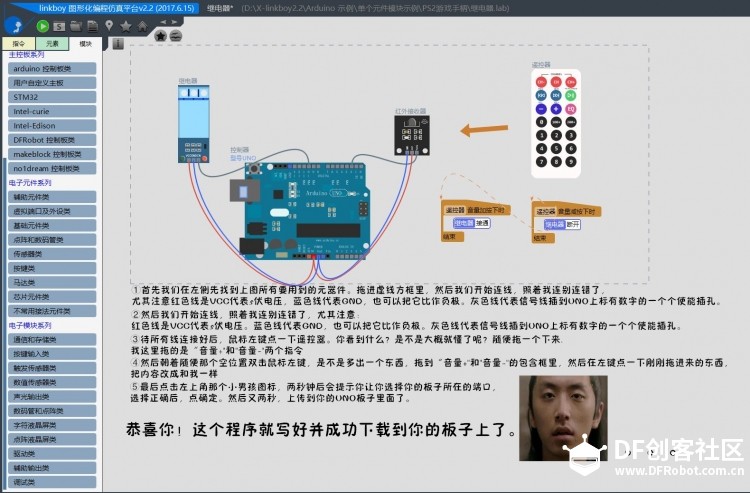Select the 遥控器 音量加按下时 event block

(475, 209)
